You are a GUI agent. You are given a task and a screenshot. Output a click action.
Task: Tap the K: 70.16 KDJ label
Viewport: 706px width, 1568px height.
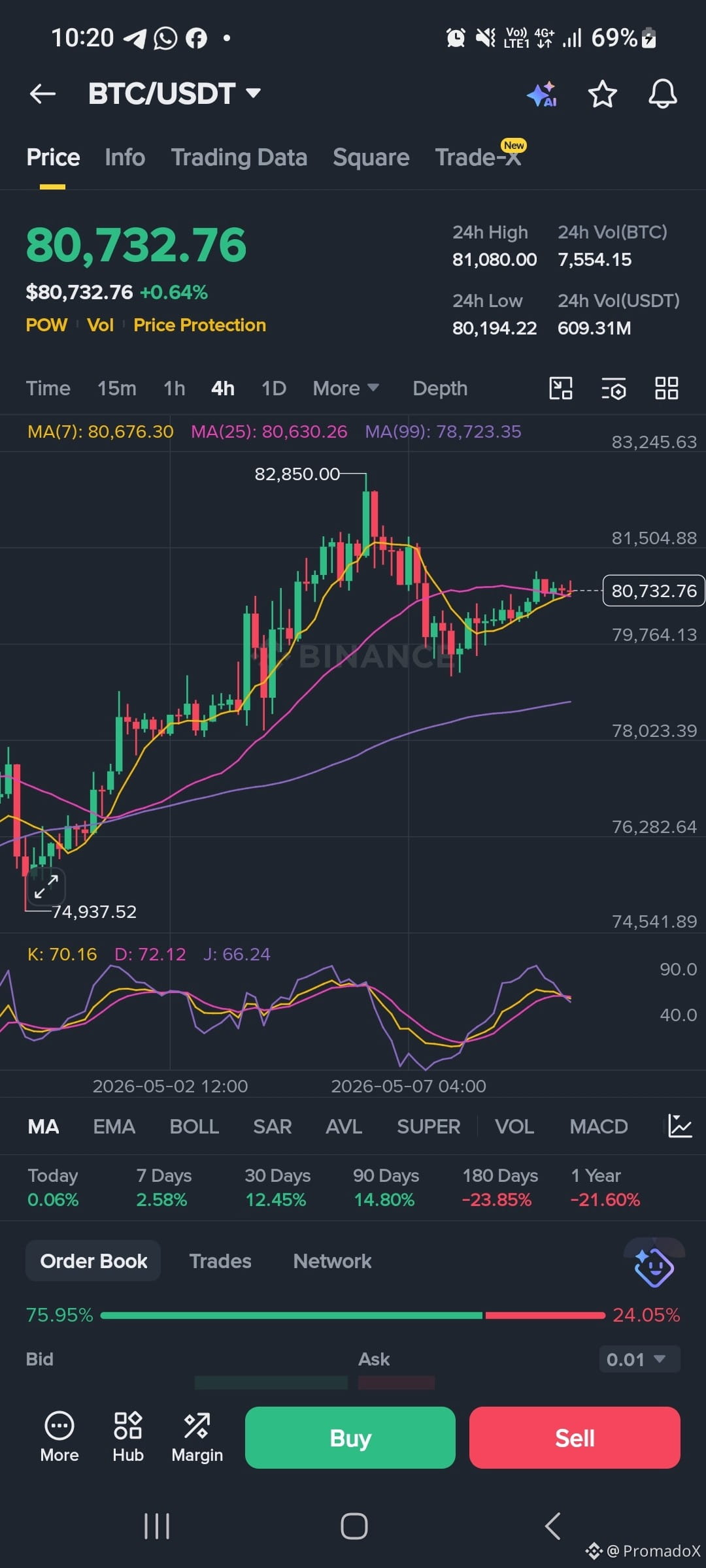62,954
